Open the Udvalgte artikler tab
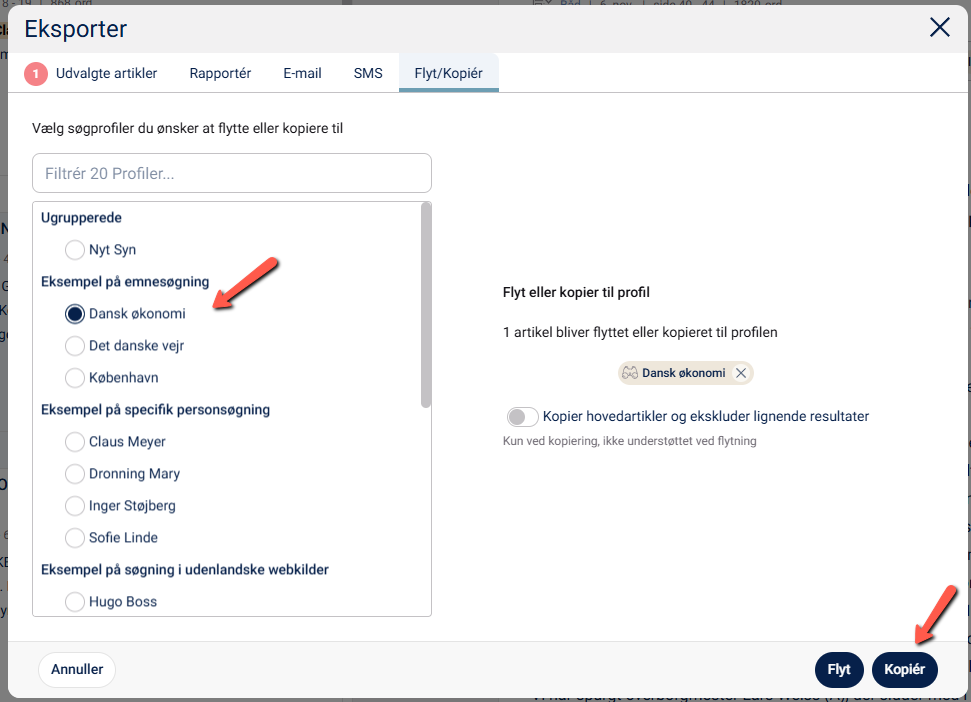The height and width of the screenshot is (702, 971). pos(107,73)
